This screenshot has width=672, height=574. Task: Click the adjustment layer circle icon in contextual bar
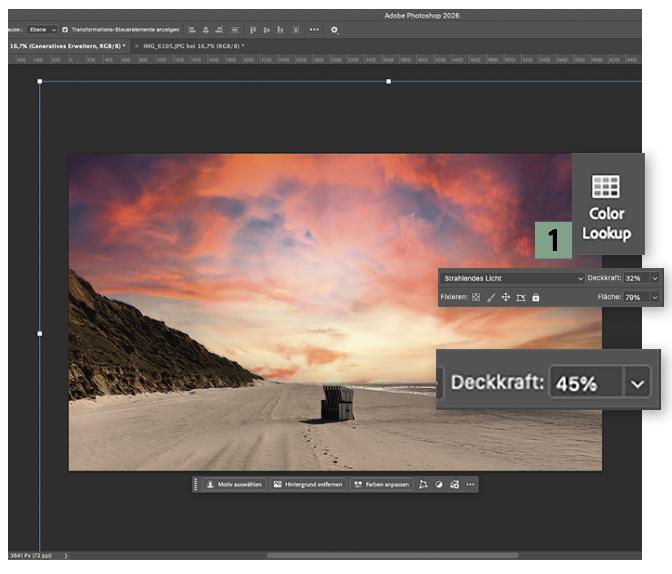(x=439, y=484)
